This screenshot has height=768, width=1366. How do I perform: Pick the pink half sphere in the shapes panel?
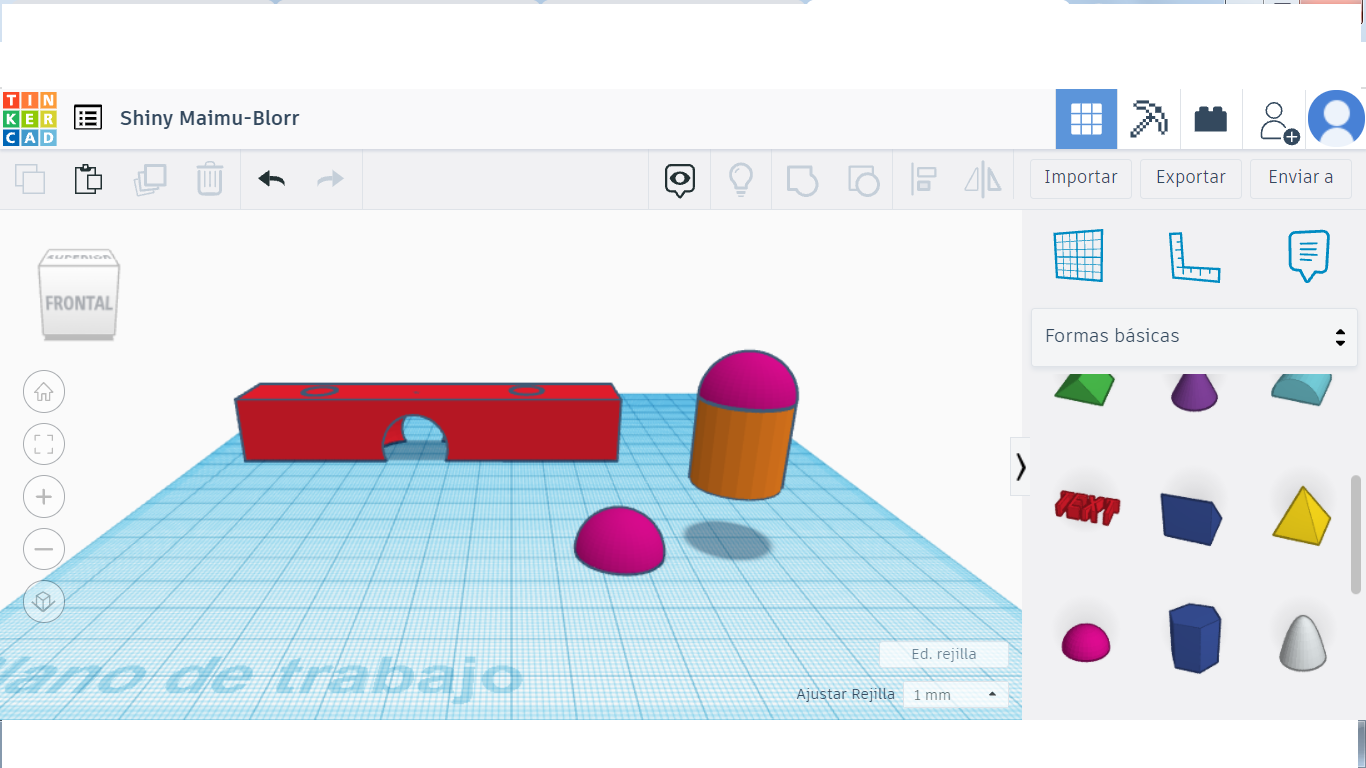[x=1086, y=642]
